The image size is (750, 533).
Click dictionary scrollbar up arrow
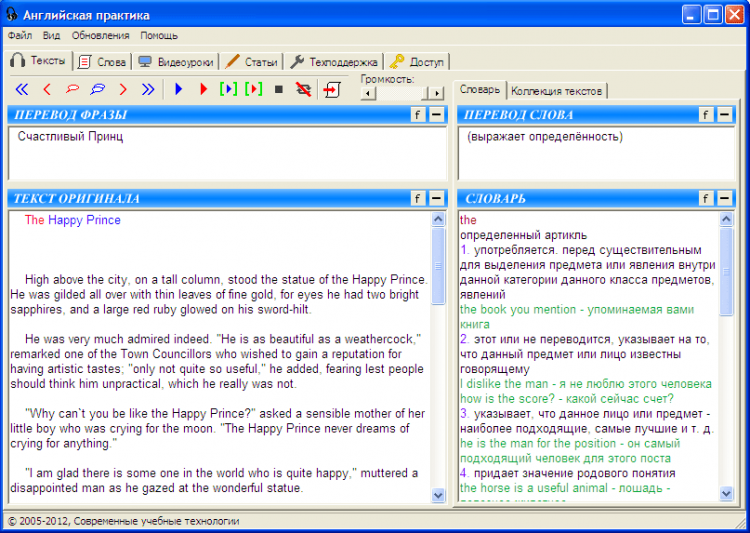[x=726, y=219]
